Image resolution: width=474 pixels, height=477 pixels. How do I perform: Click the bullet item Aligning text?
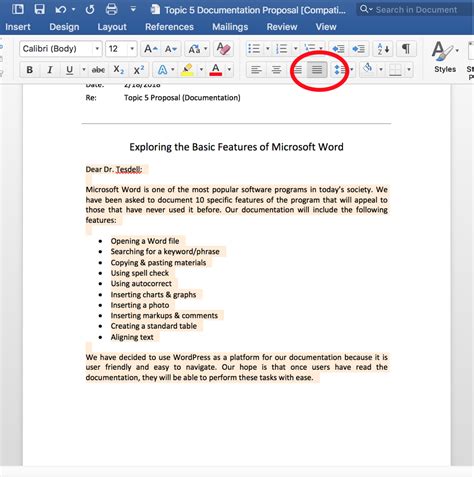(132, 337)
